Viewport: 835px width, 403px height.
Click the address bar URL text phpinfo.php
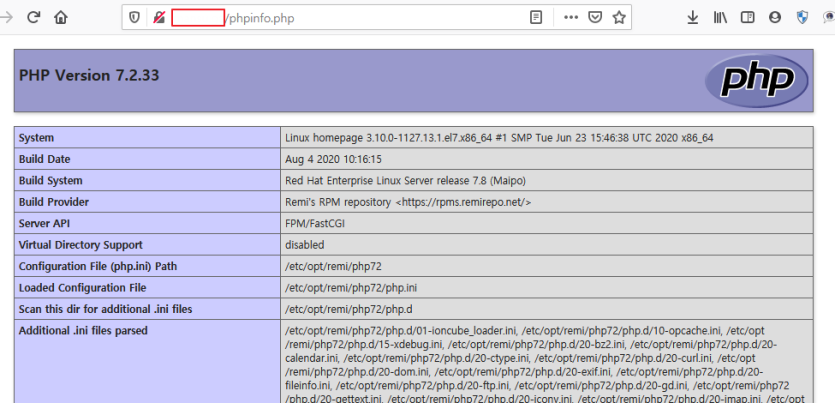pyautogui.click(x=261, y=19)
